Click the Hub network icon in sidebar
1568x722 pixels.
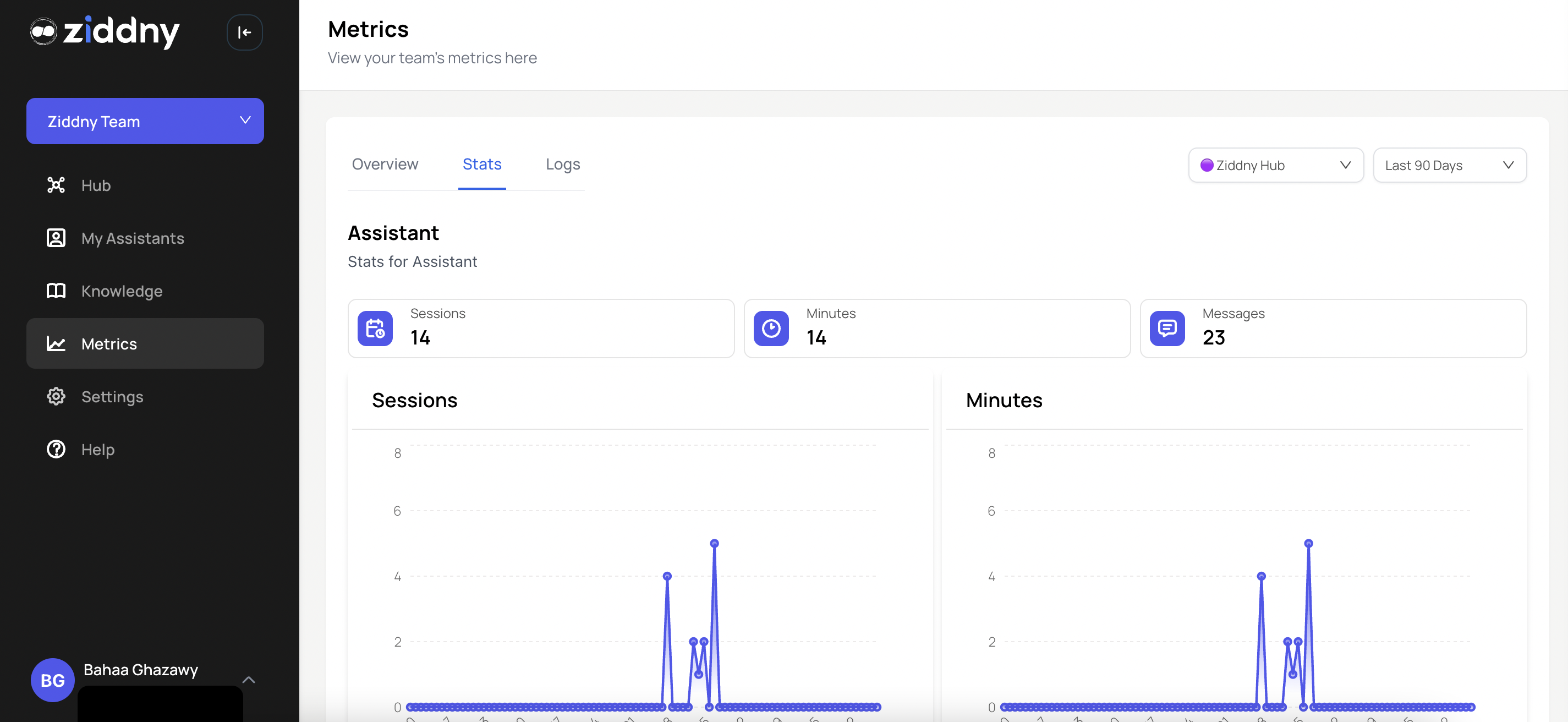(56, 185)
